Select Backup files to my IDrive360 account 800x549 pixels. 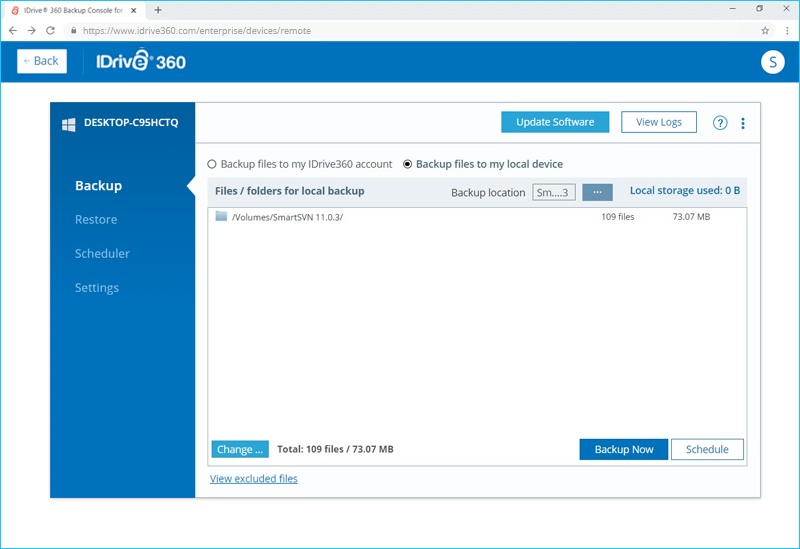pyautogui.click(x=212, y=164)
